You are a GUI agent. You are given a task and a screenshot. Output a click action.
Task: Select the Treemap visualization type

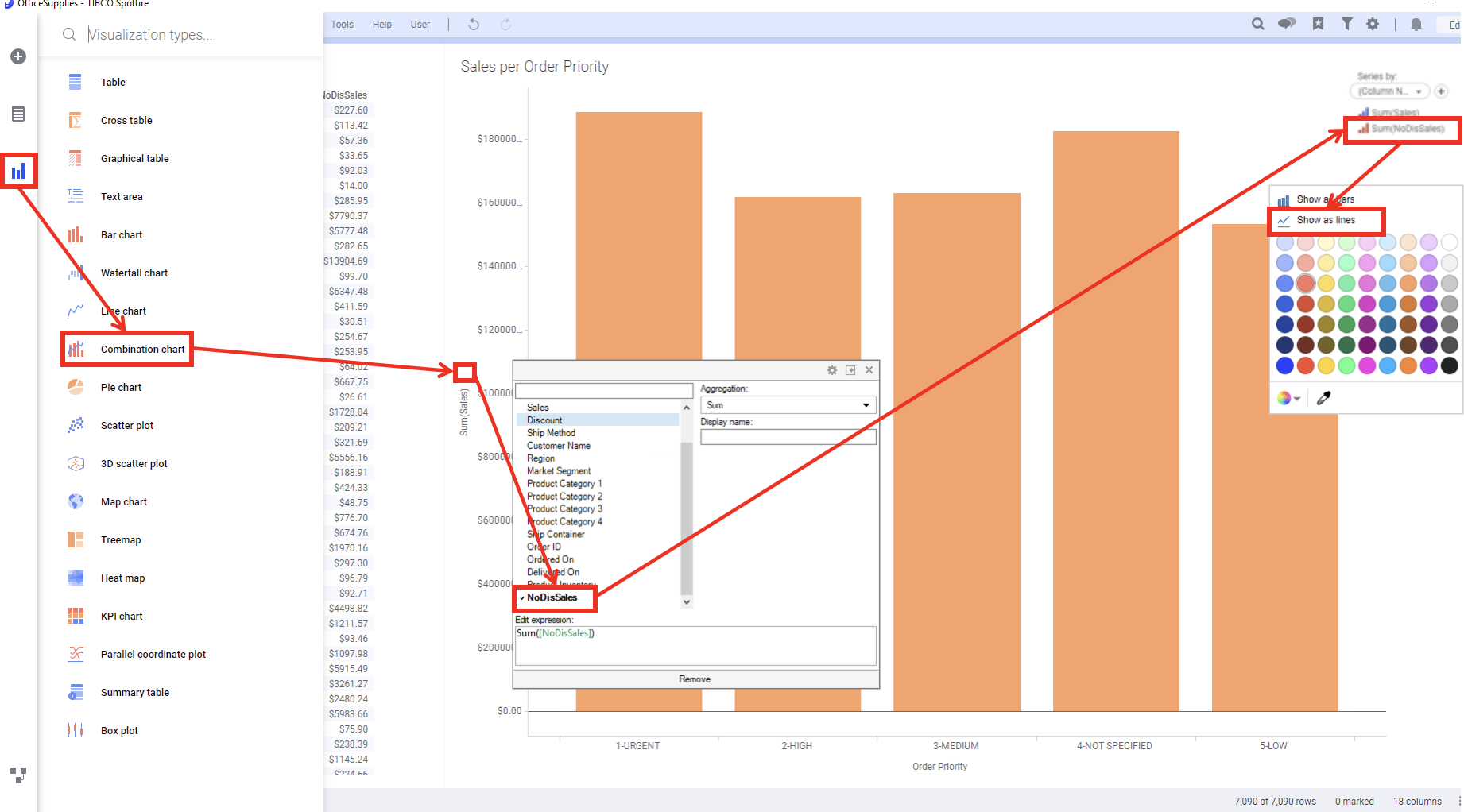121,539
